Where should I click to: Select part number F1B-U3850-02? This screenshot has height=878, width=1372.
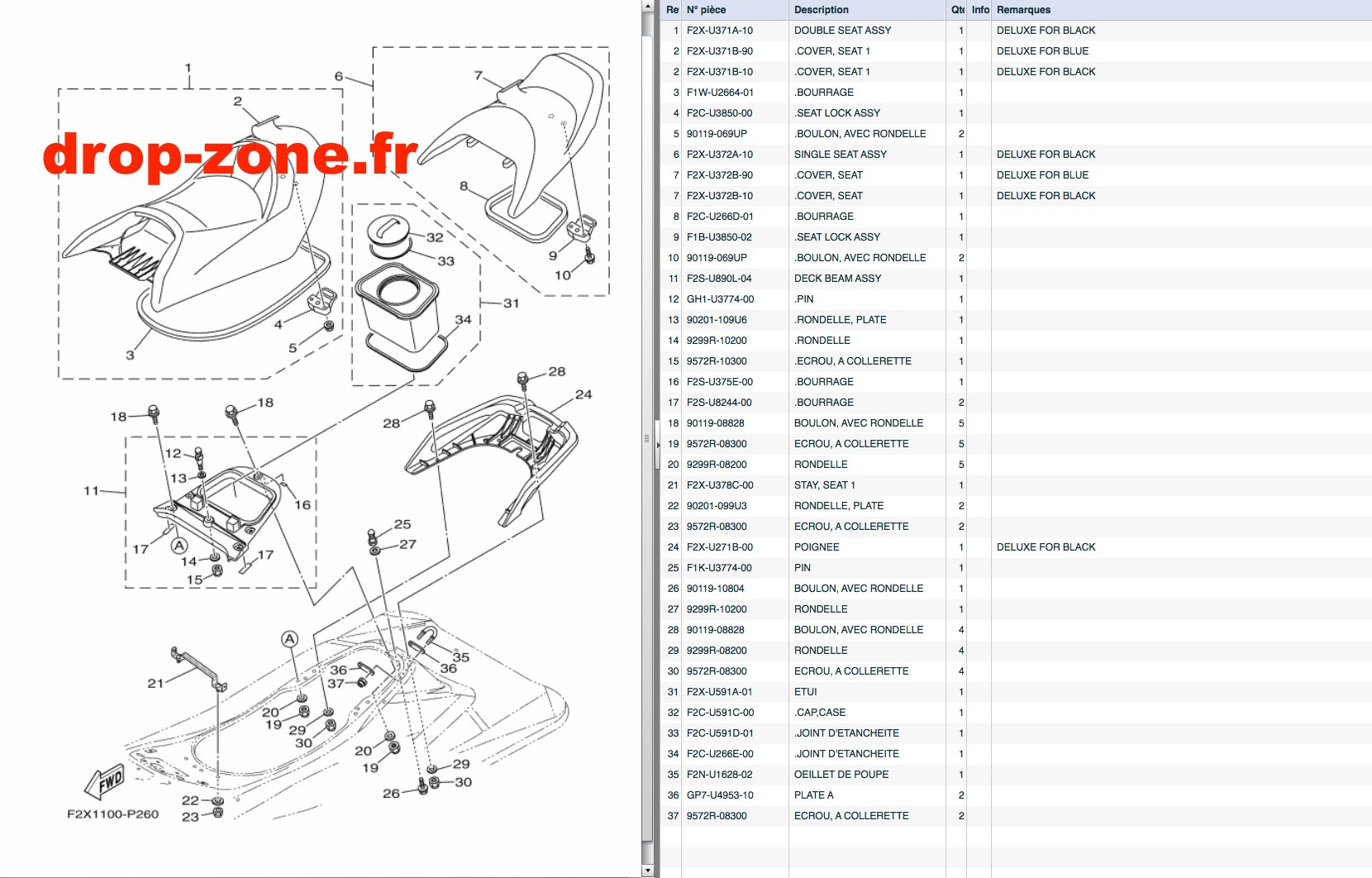tap(719, 237)
